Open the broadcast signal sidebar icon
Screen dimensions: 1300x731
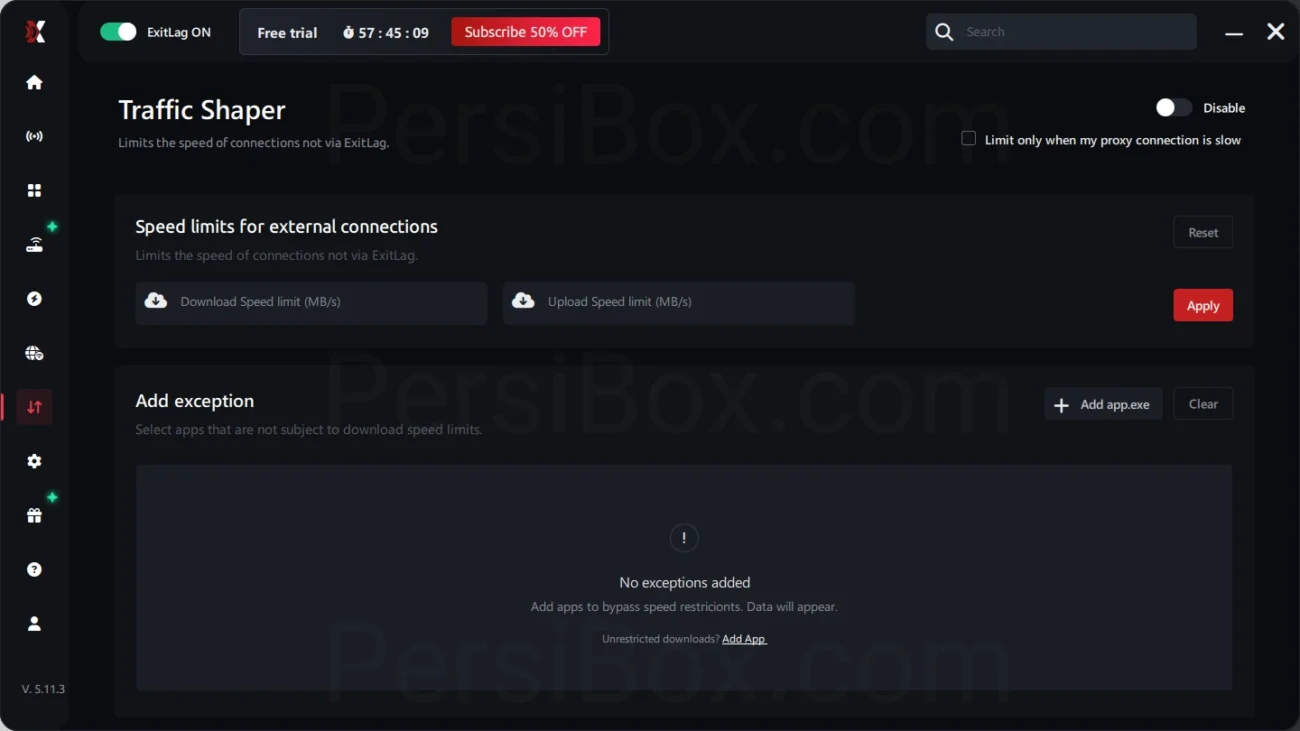(x=34, y=136)
